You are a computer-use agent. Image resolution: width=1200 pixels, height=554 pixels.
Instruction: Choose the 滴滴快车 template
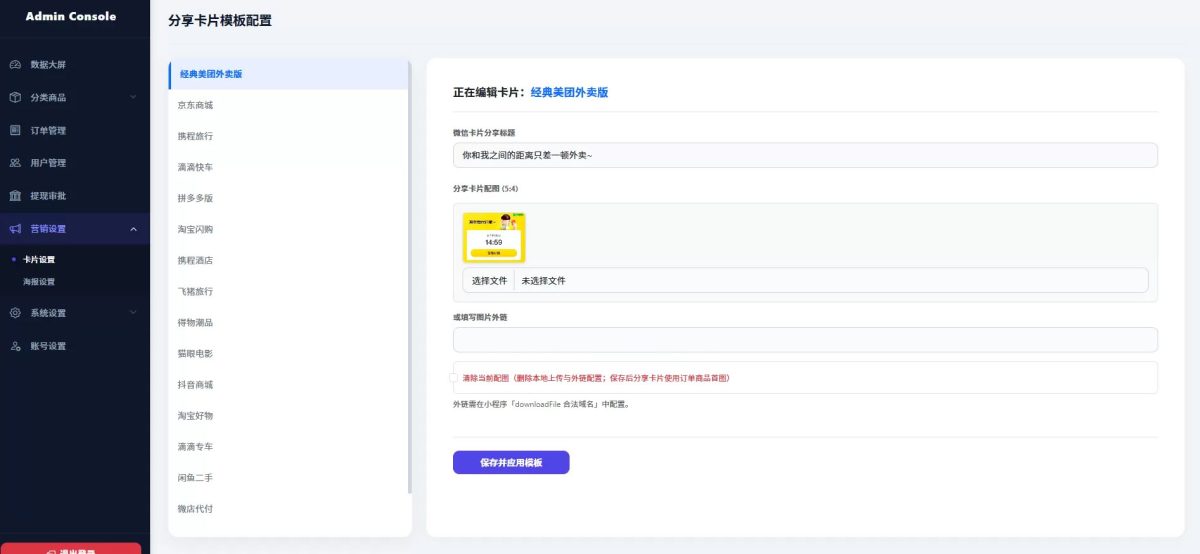(288, 167)
